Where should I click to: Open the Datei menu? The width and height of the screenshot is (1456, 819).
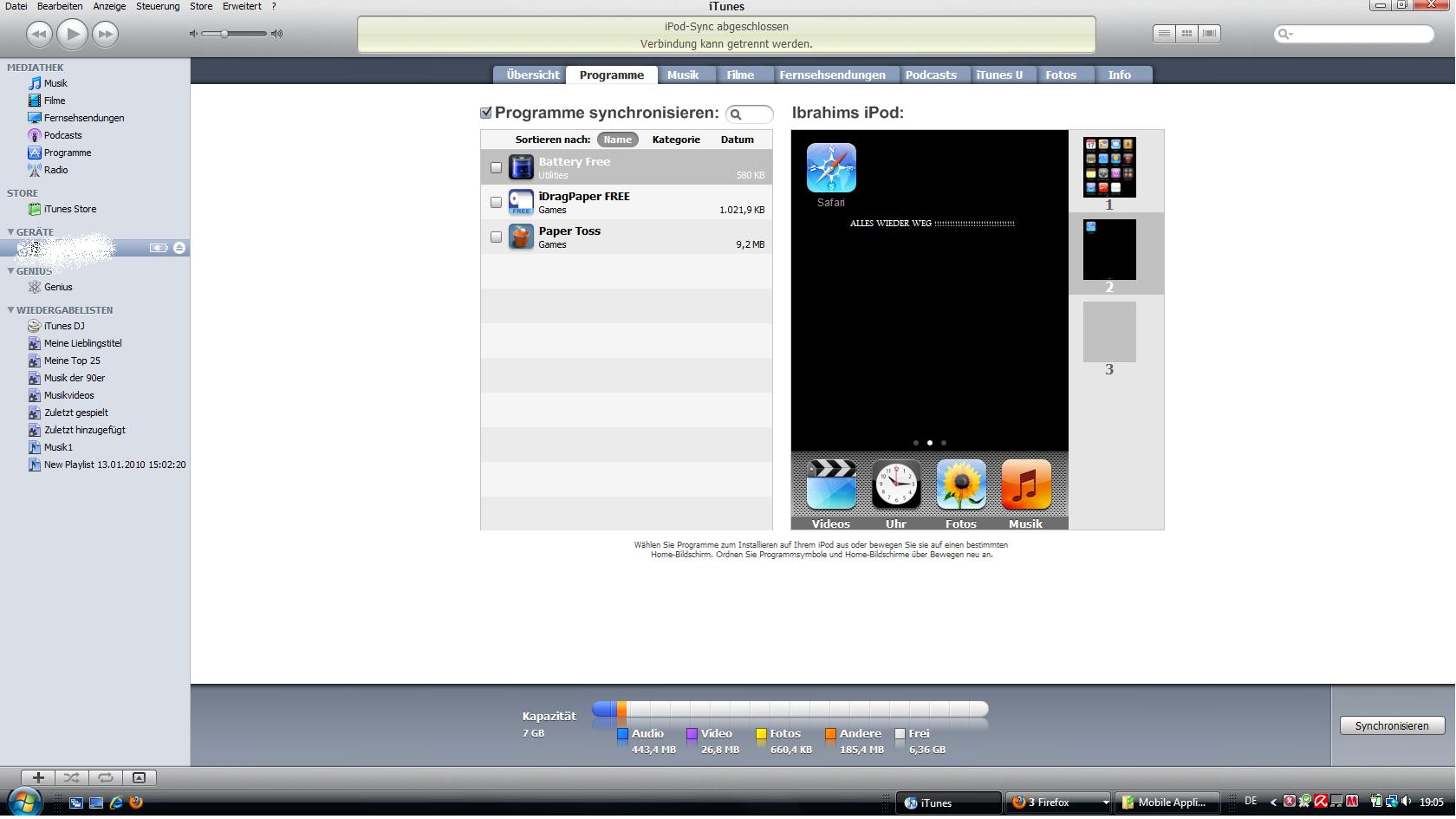[x=16, y=6]
